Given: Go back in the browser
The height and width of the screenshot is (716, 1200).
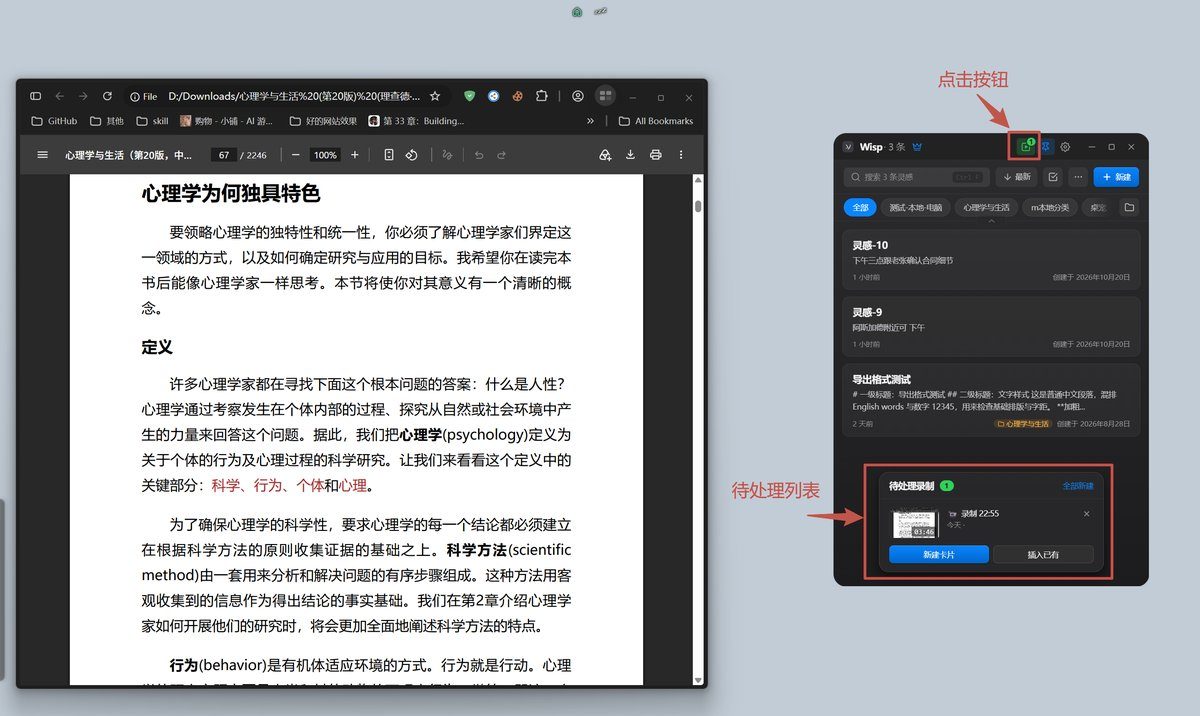Looking at the screenshot, I should [x=59, y=97].
